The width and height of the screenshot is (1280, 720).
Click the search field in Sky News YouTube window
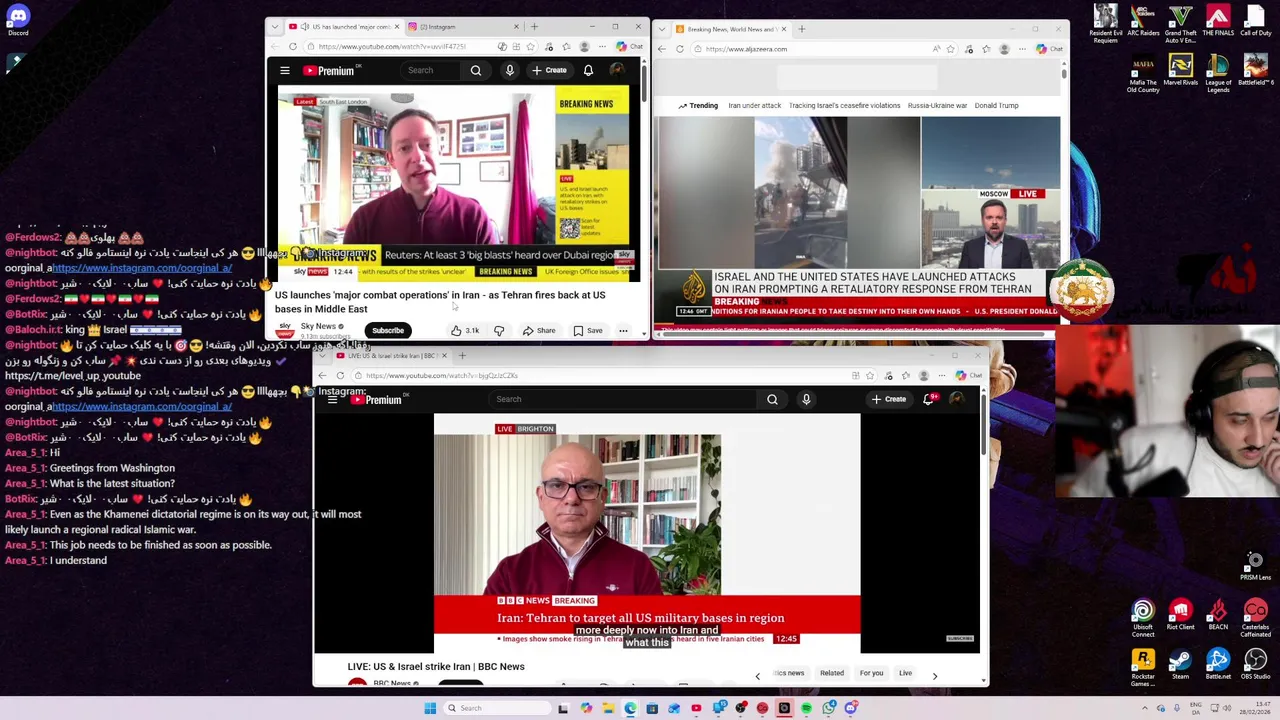[430, 71]
